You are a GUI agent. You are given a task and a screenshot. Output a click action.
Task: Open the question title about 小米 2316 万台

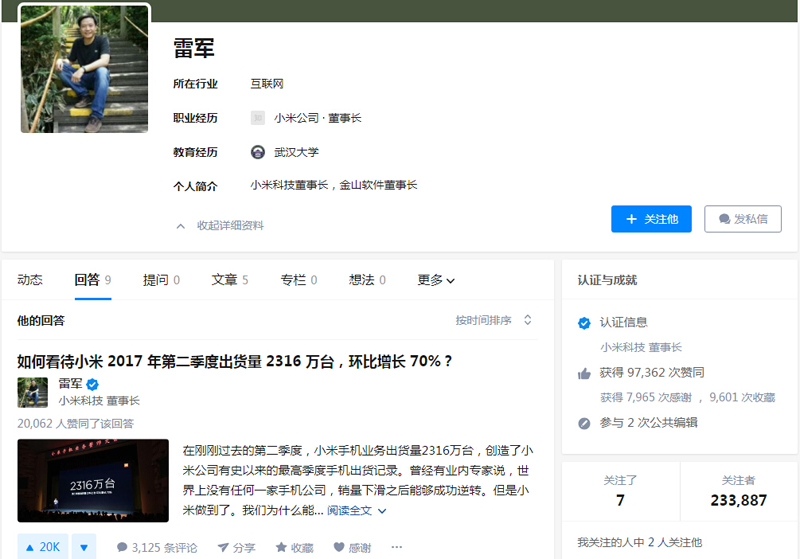tap(234, 361)
